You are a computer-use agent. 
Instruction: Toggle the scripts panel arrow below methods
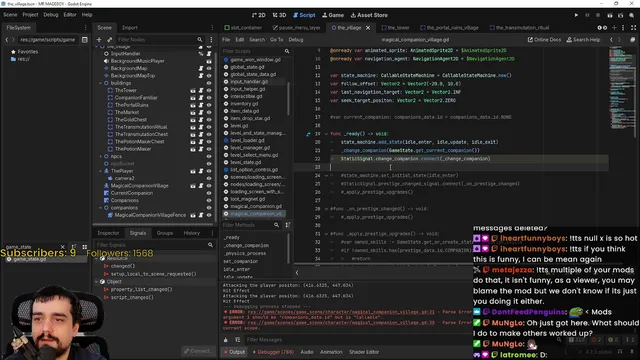(x=297, y=272)
